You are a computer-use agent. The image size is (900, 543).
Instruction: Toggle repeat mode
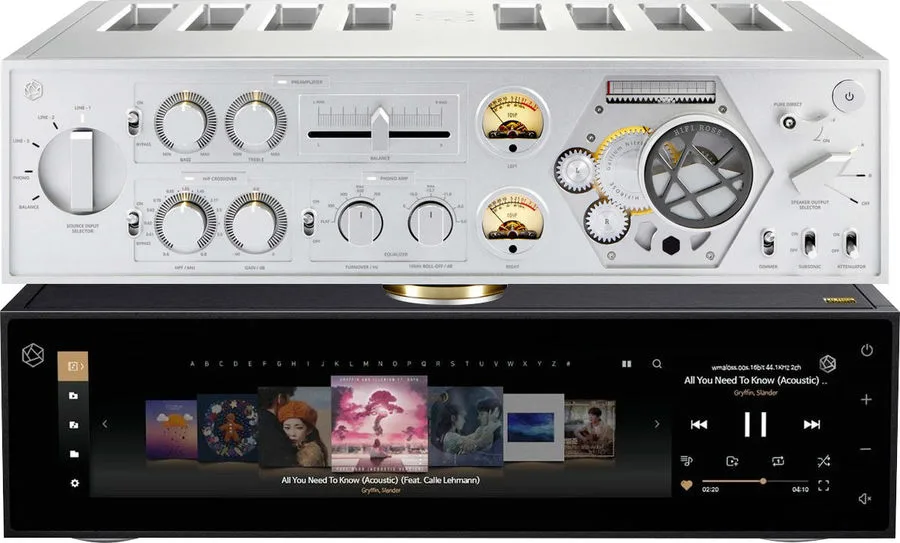coord(778,461)
